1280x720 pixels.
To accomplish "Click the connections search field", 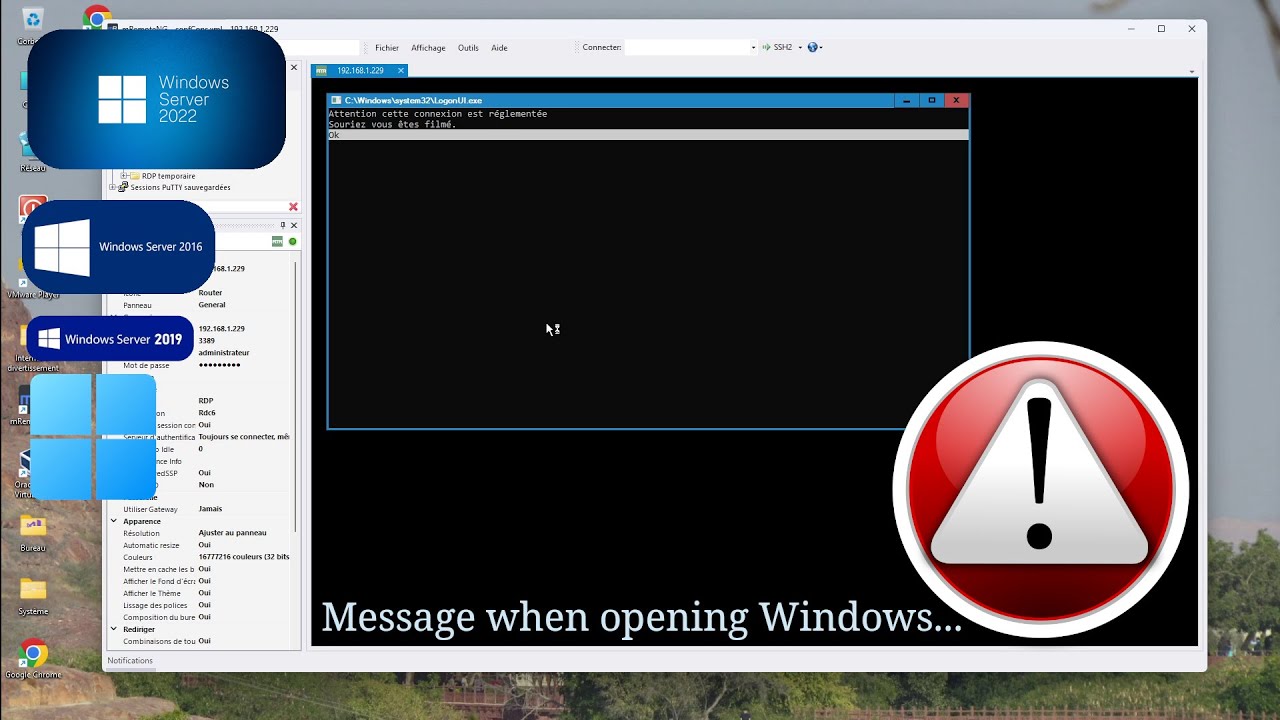I will [x=246, y=207].
